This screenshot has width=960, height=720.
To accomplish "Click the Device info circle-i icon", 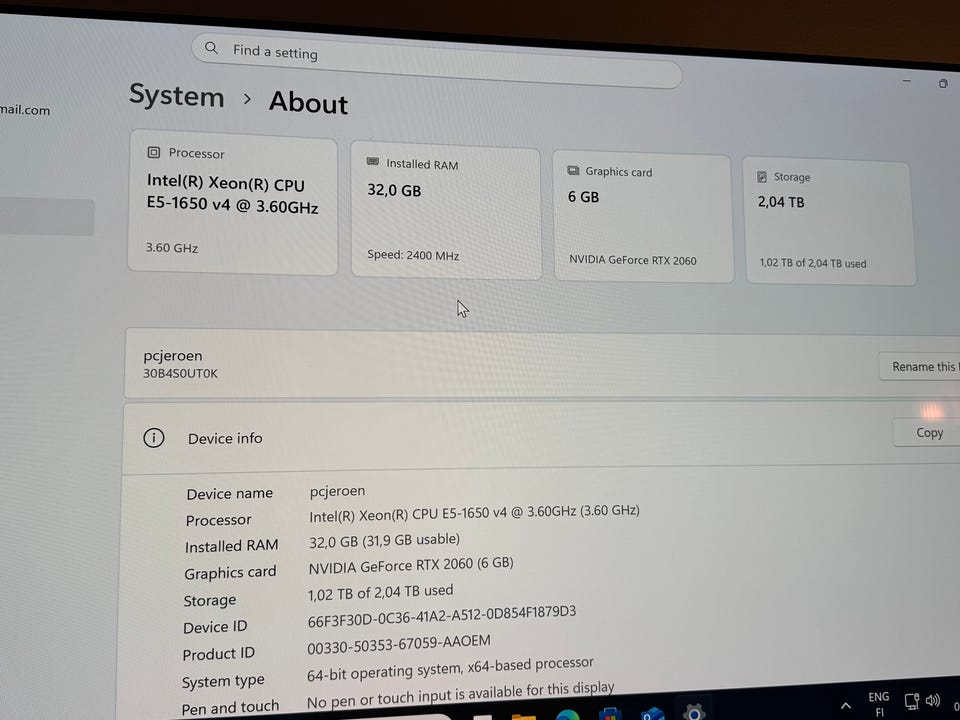I will tap(154, 438).
